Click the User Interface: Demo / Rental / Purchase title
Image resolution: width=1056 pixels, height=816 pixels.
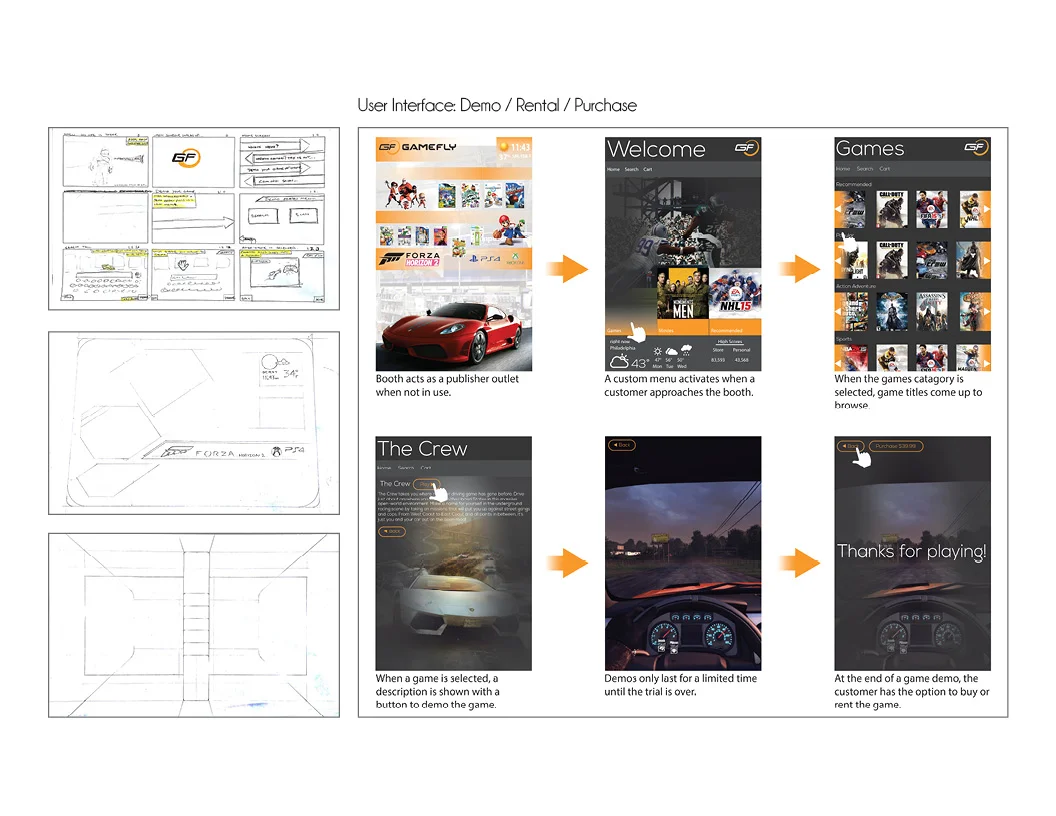coord(497,106)
